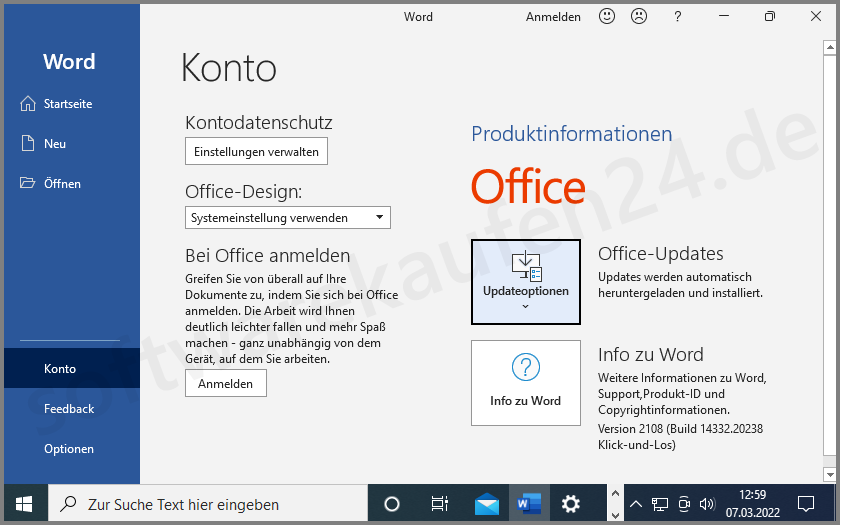This screenshot has height=526, width=841.
Task: Click the taskbar scroll up arrow
Action: click(x=615, y=493)
